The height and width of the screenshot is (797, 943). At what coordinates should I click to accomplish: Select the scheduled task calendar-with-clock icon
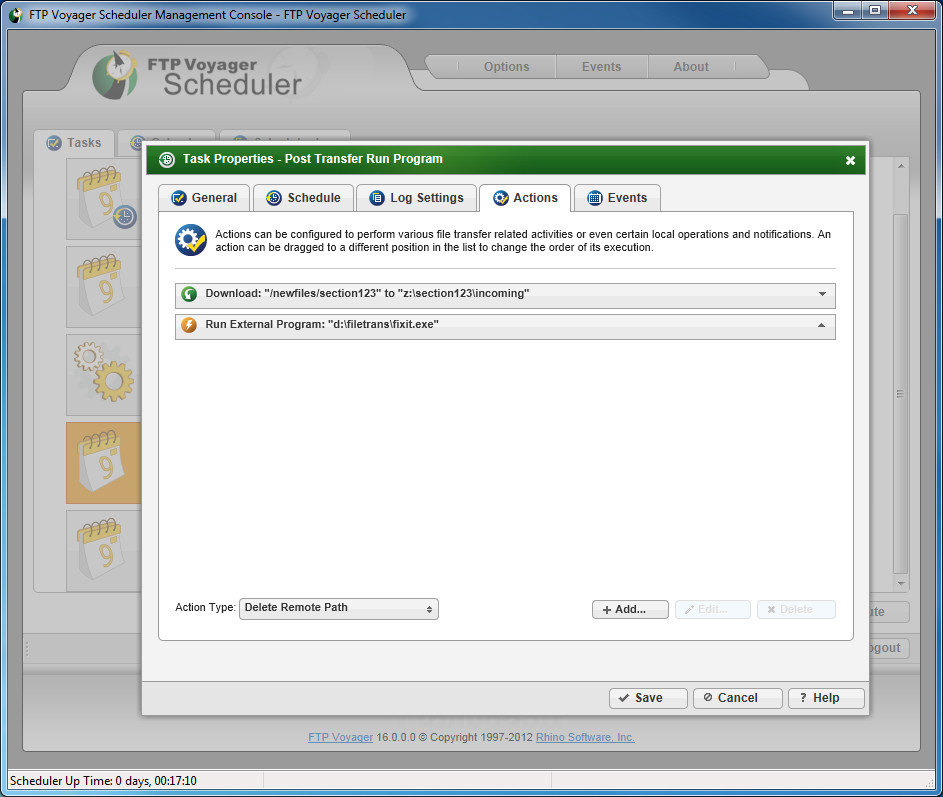pyautogui.click(x=105, y=198)
